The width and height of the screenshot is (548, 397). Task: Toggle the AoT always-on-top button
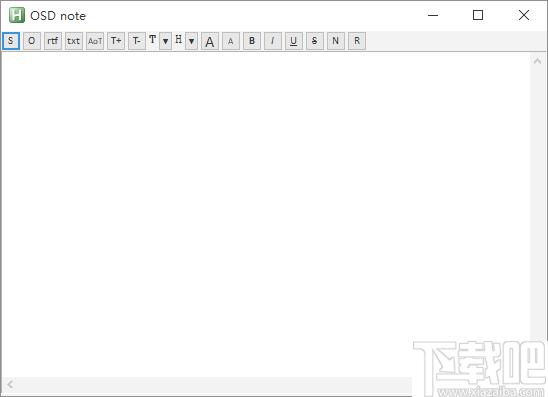pos(95,41)
